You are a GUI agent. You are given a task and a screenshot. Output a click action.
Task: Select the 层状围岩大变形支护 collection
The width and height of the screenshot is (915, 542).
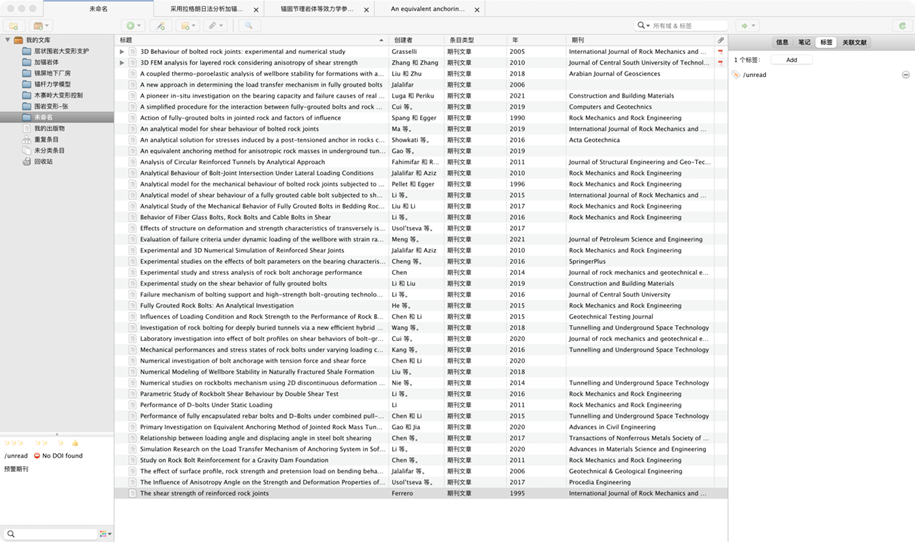point(61,51)
